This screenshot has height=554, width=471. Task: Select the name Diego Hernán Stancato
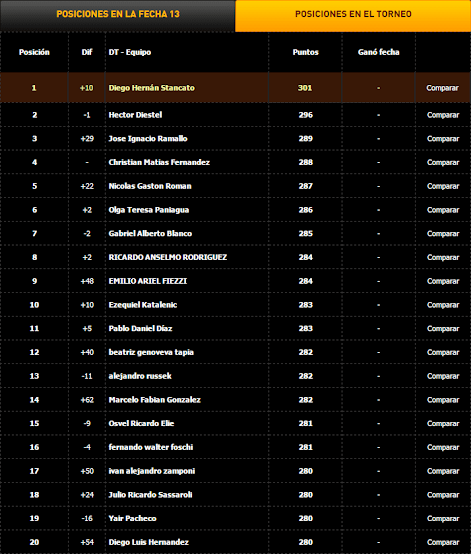click(x=152, y=88)
